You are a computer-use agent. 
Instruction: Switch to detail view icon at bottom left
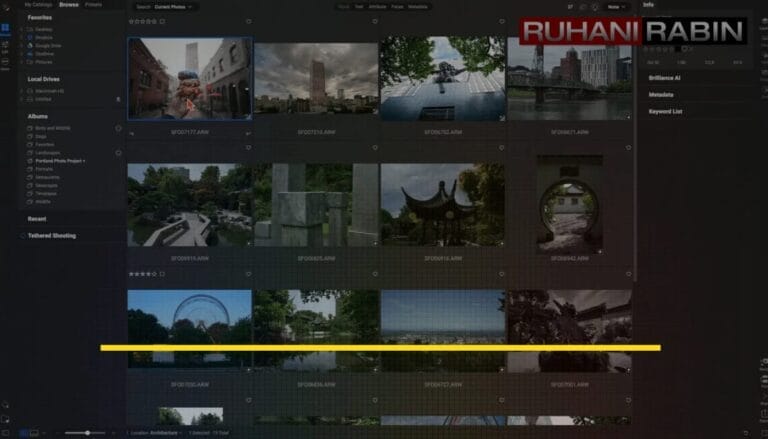pos(34,433)
